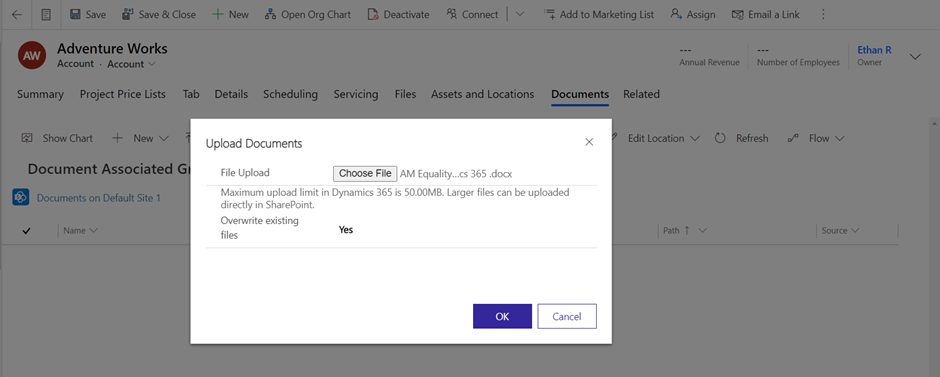
Task: Click the back arrow icon
Action: pos(17,14)
